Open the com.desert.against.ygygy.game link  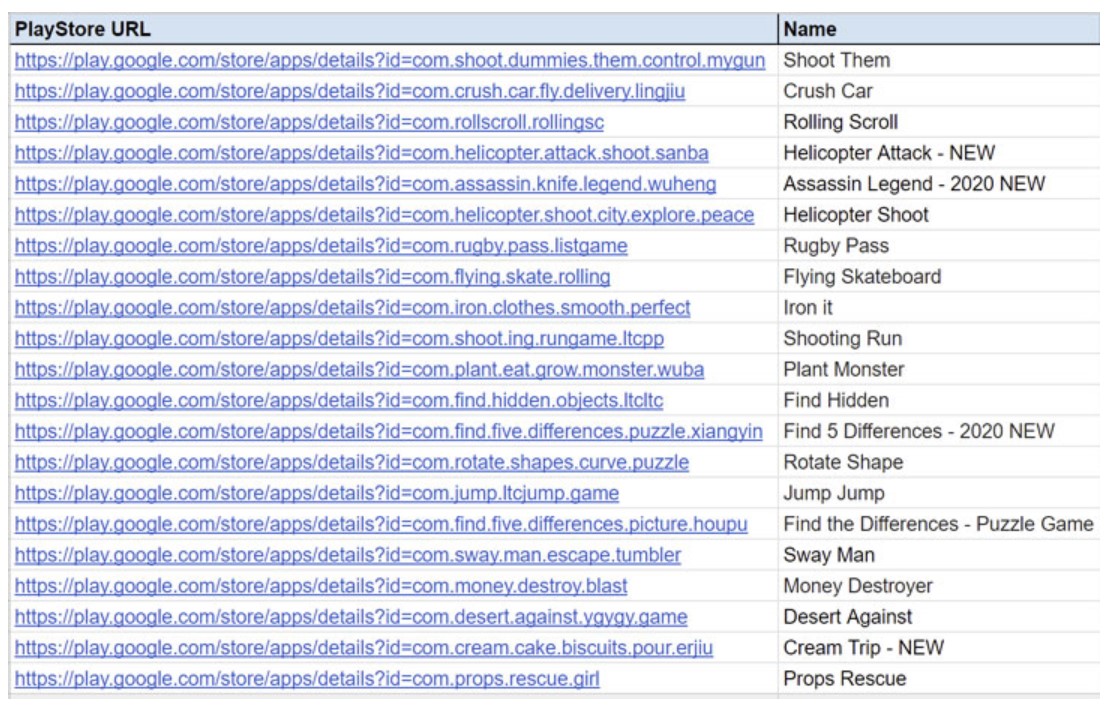click(351, 617)
